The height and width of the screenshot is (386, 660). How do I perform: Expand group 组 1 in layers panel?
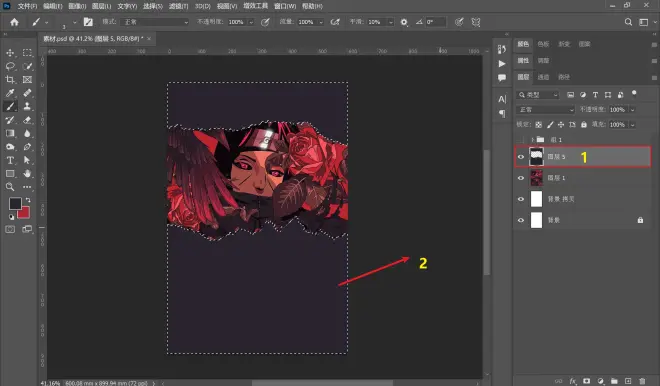coord(532,139)
